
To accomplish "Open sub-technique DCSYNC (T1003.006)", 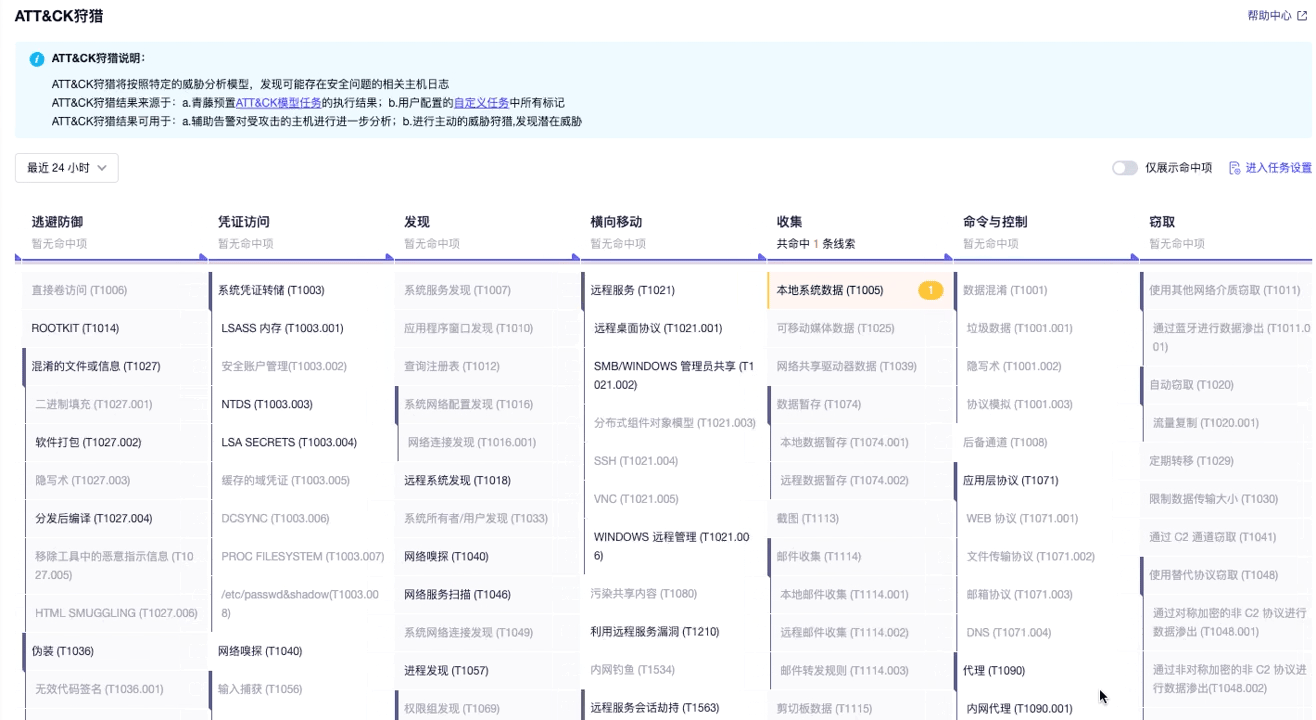I will (275, 519).
